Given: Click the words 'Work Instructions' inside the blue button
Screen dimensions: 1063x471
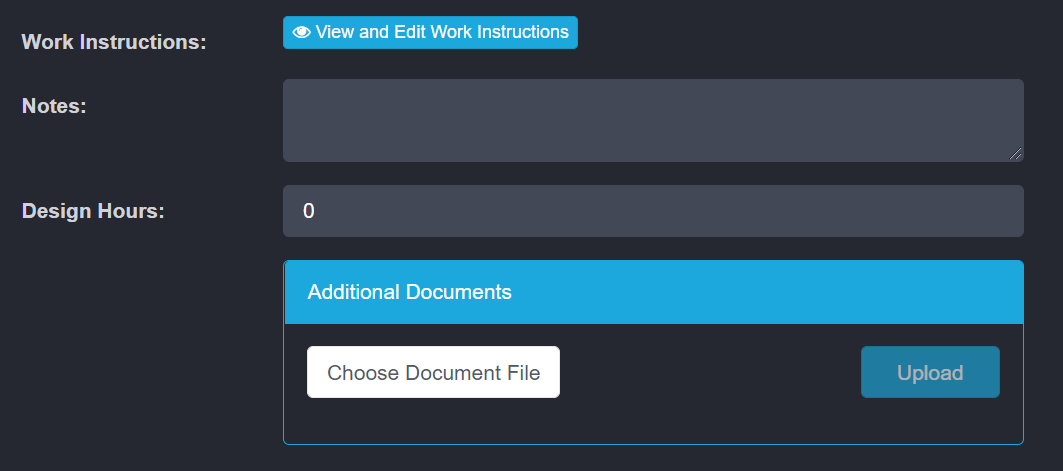Looking at the screenshot, I should (x=499, y=32).
